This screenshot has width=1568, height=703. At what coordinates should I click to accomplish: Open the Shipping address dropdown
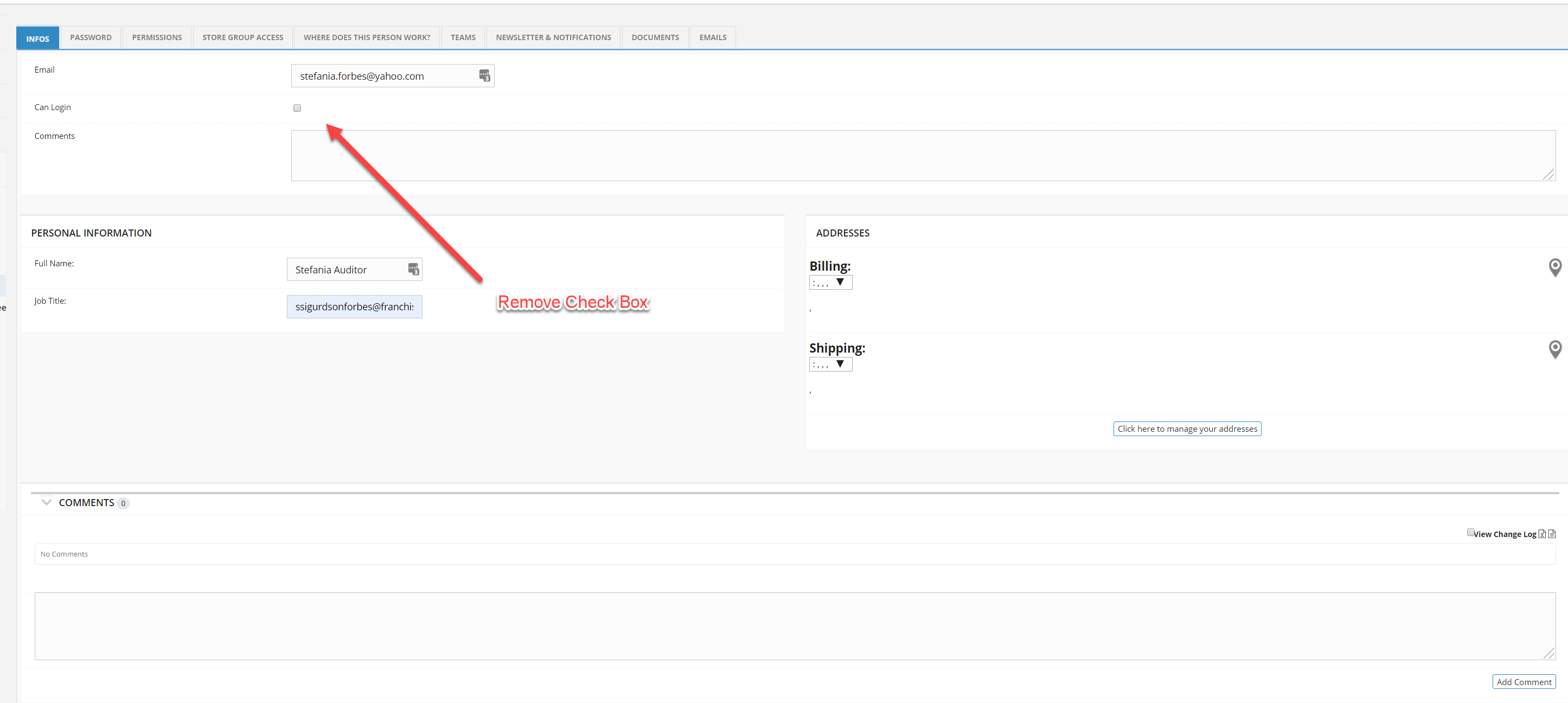pos(830,364)
